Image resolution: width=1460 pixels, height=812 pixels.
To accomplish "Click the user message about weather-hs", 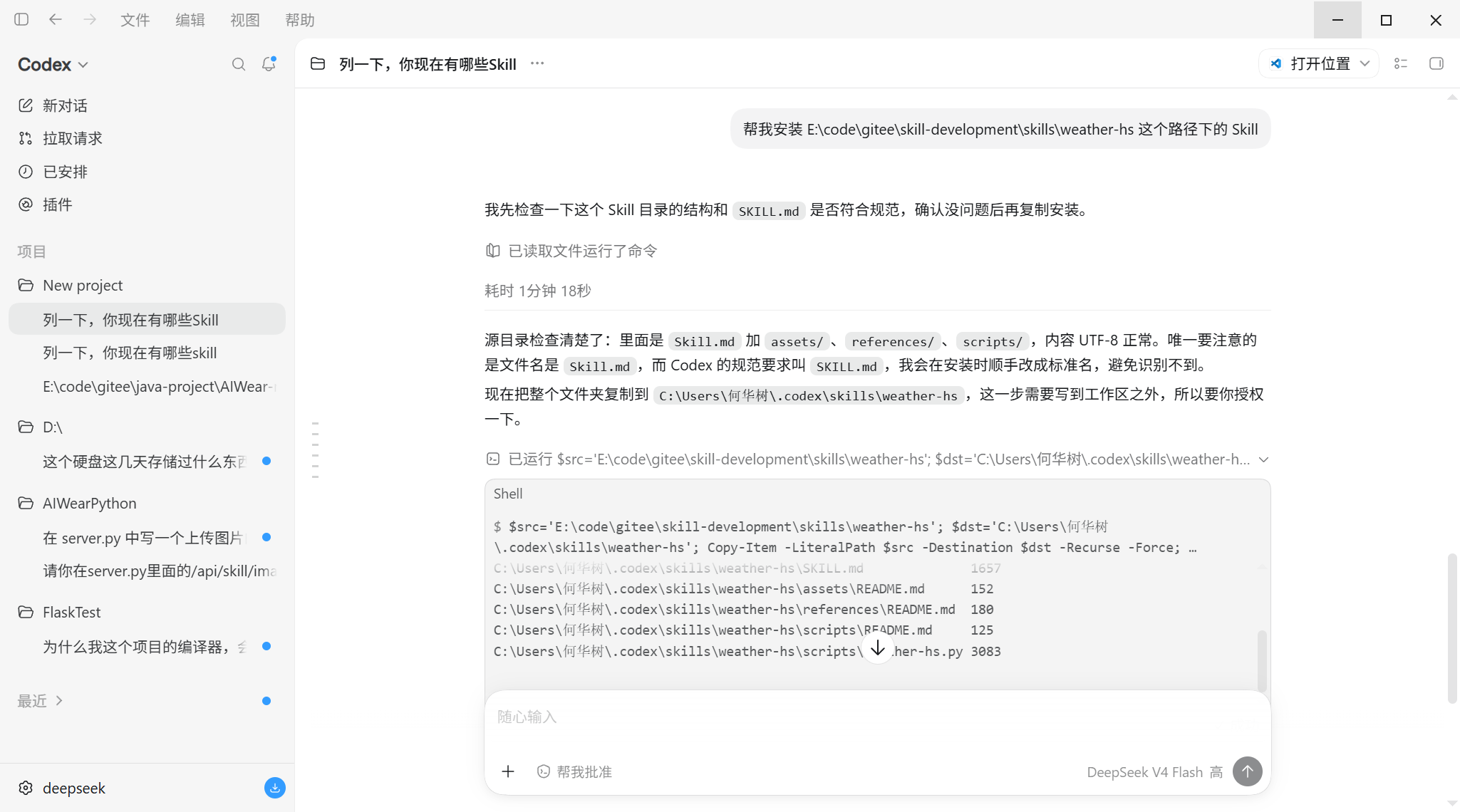I will (1000, 129).
